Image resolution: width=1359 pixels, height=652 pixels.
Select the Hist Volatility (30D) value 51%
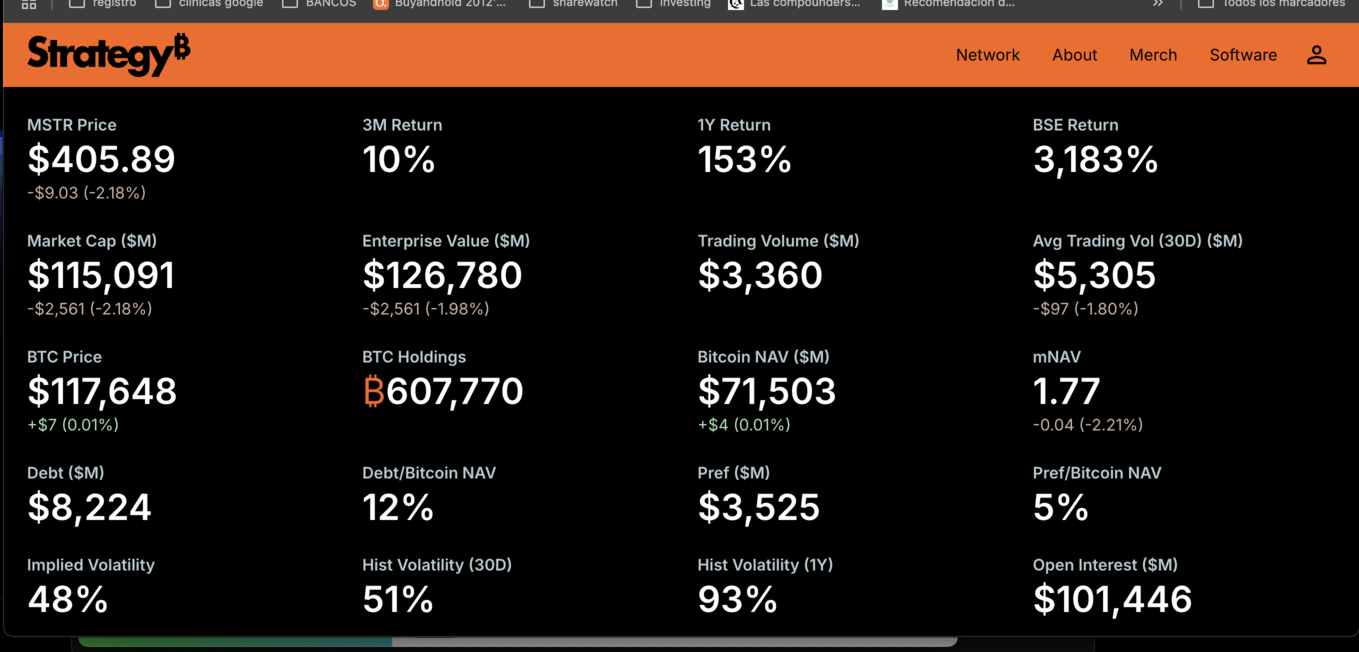(398, 599)
